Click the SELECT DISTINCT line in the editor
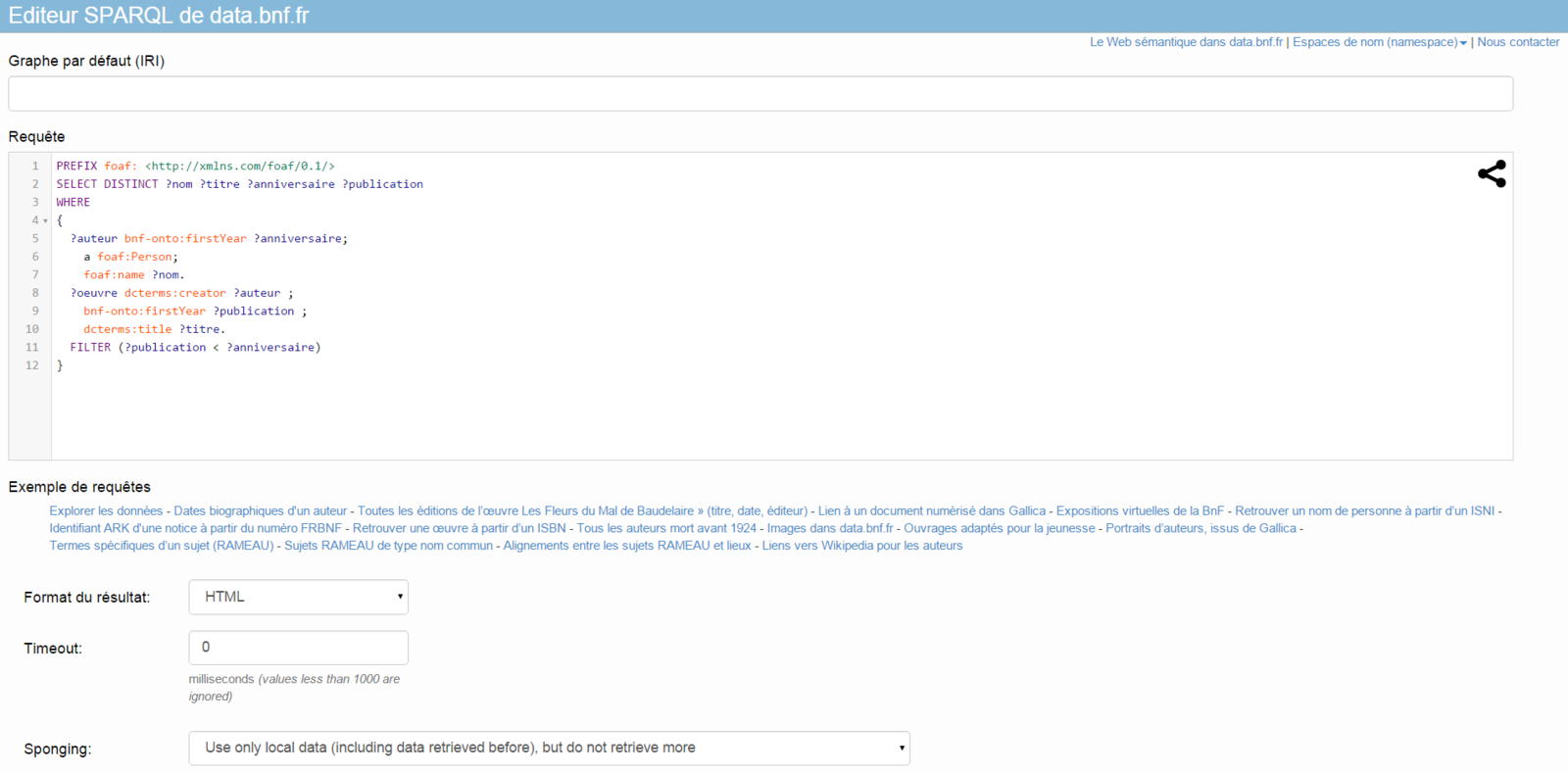Image resolution: width=1568 pixels, height=773 pixels. pyautogui.click(x=239, y=184)
